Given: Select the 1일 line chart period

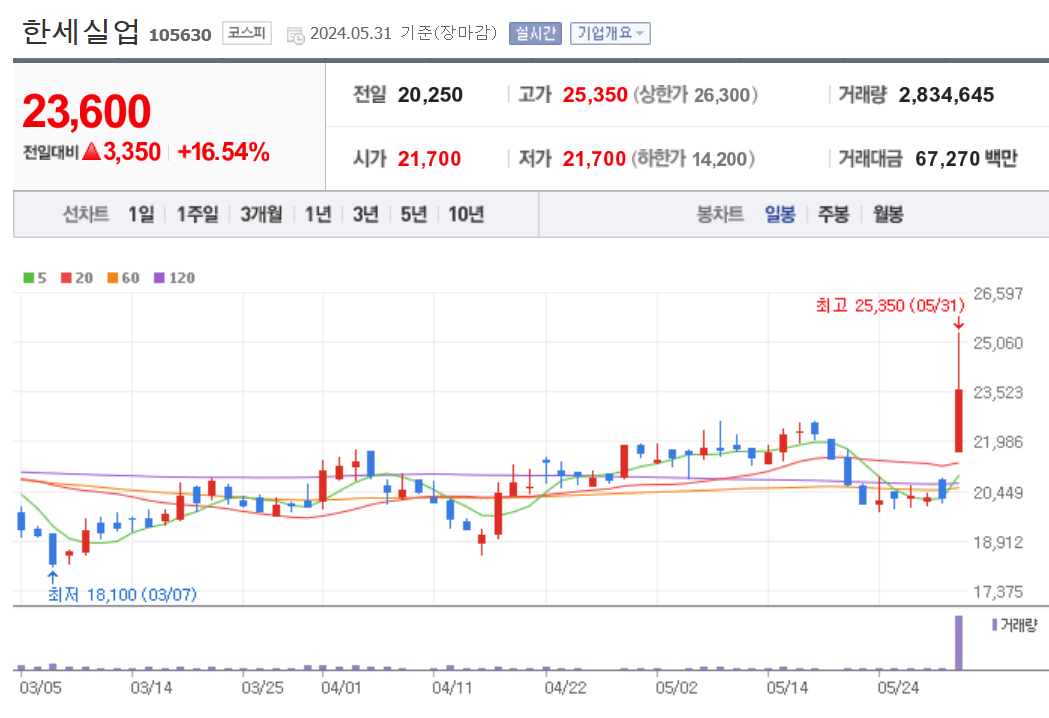Looking at the screenshot, I should tap(141, 214).
